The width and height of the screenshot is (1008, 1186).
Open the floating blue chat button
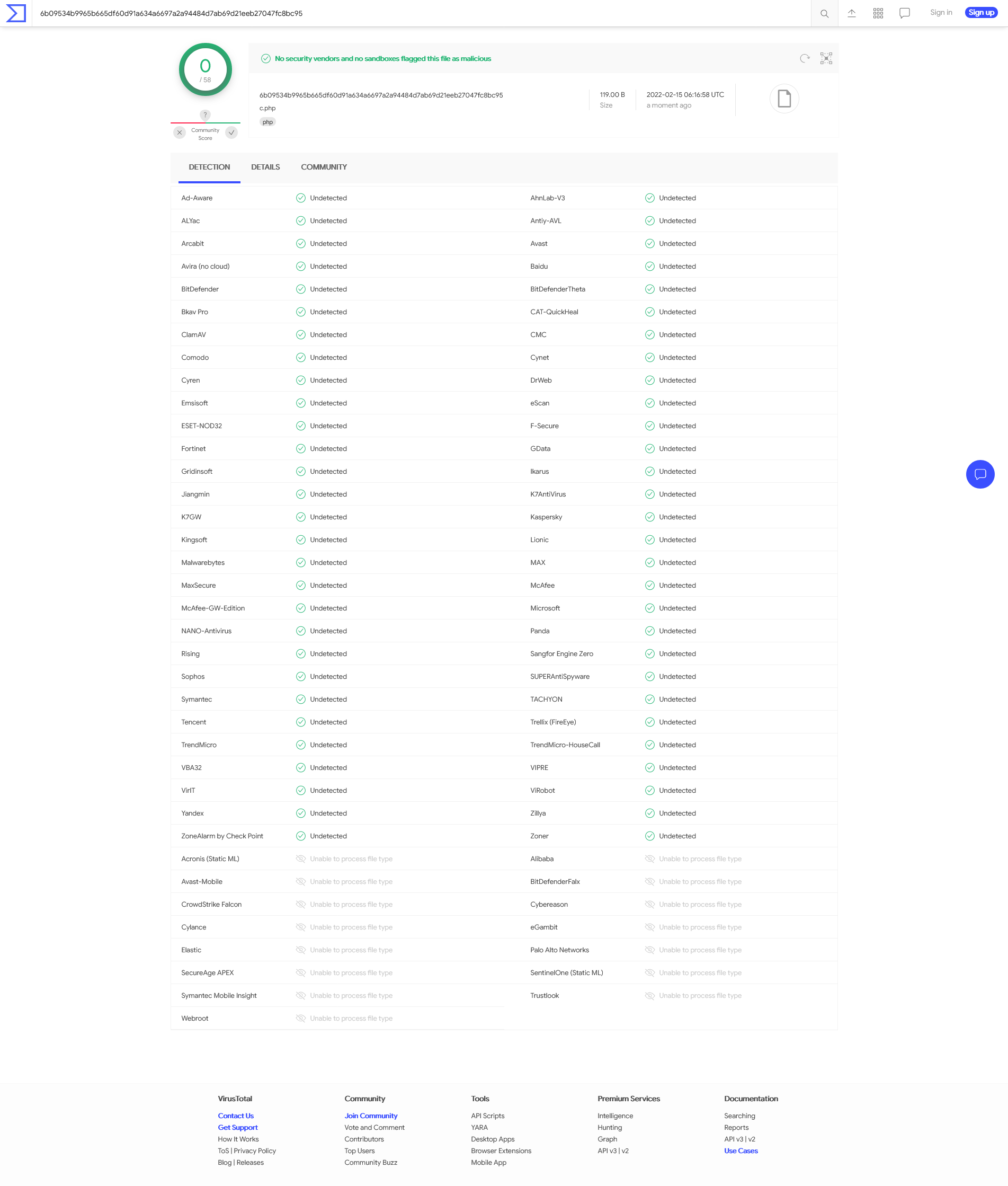(979, 474)
